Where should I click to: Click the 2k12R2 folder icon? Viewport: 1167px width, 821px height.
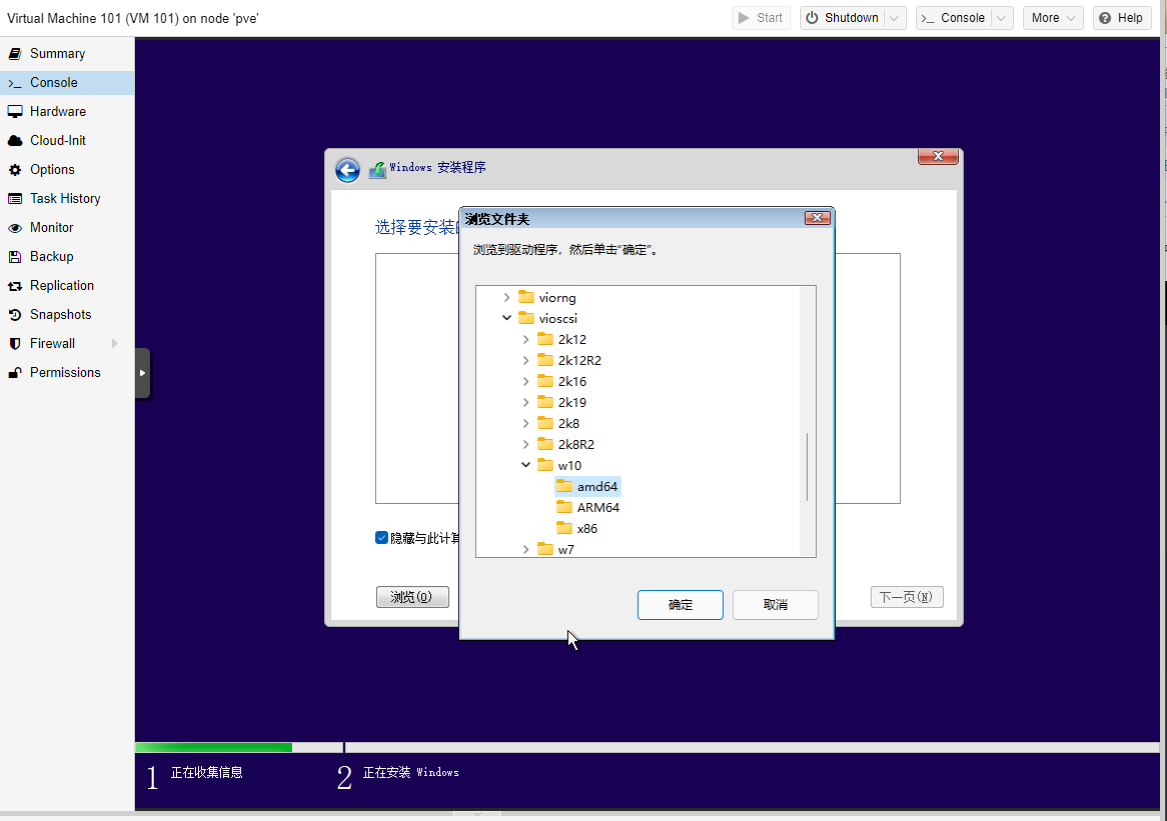click(546, 360)
